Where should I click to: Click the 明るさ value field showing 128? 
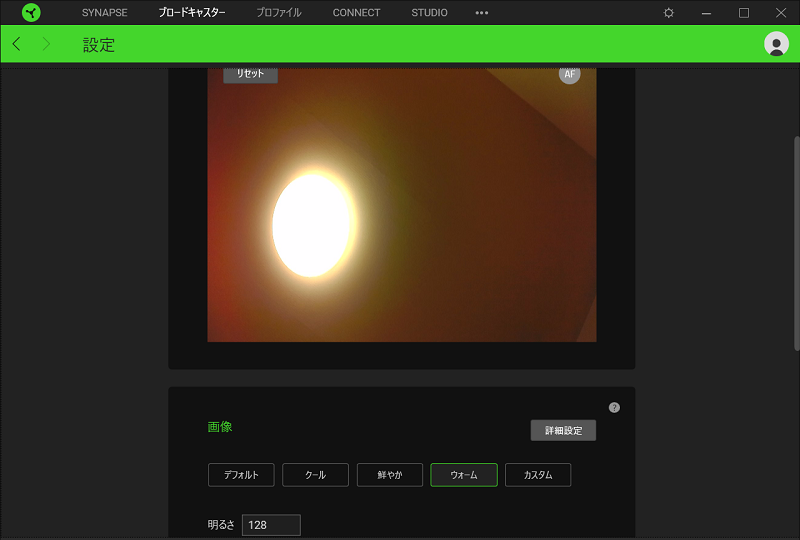pyautogui.click(x=271, y=525)
